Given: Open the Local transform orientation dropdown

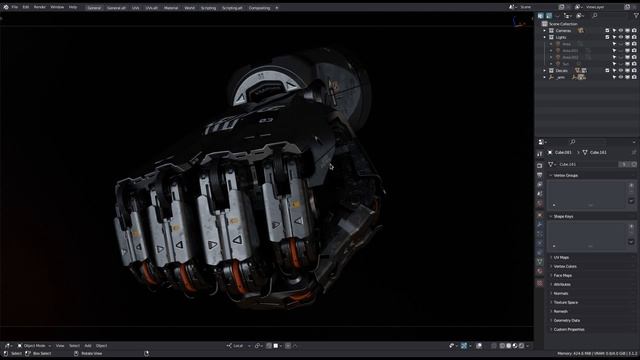Looking at the screenshot, I should pyautogui.click(x=238, y=346).
